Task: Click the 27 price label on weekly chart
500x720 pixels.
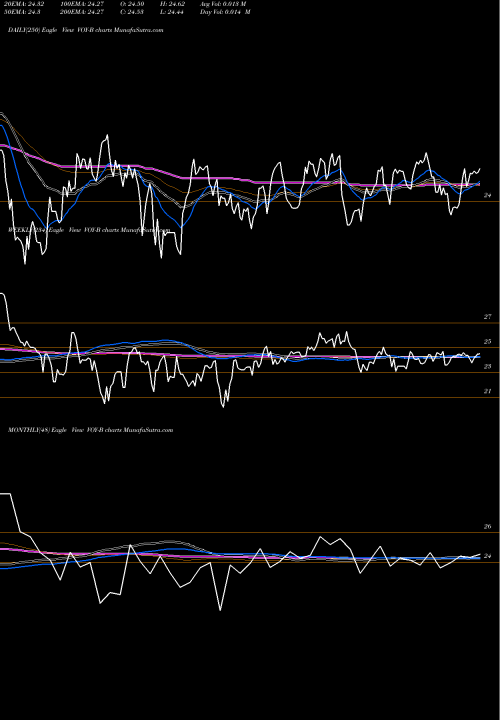Action: point(488,317)
